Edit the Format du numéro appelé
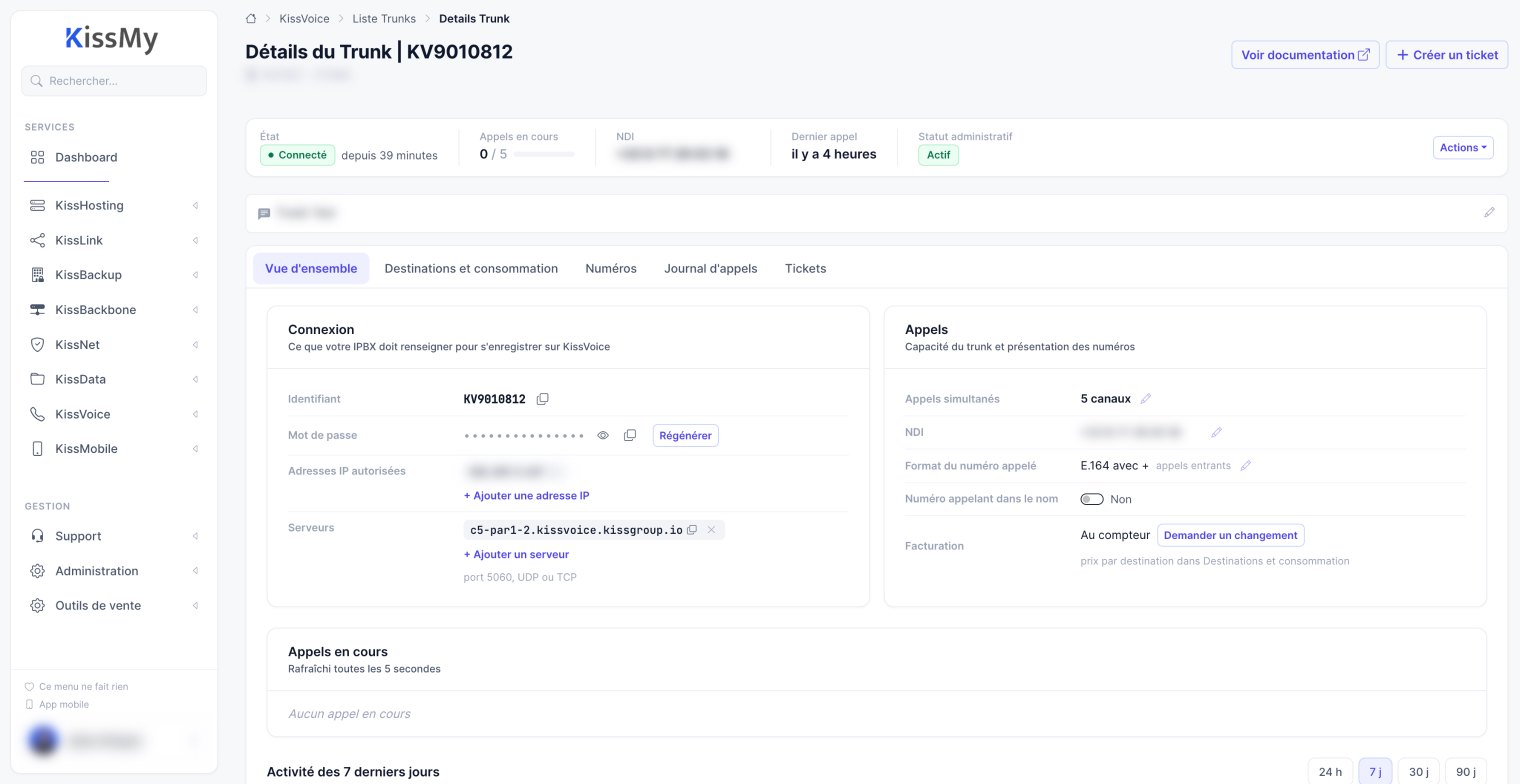The image size is (1520, 784). pyautogui.click(x=1245, y=466)
